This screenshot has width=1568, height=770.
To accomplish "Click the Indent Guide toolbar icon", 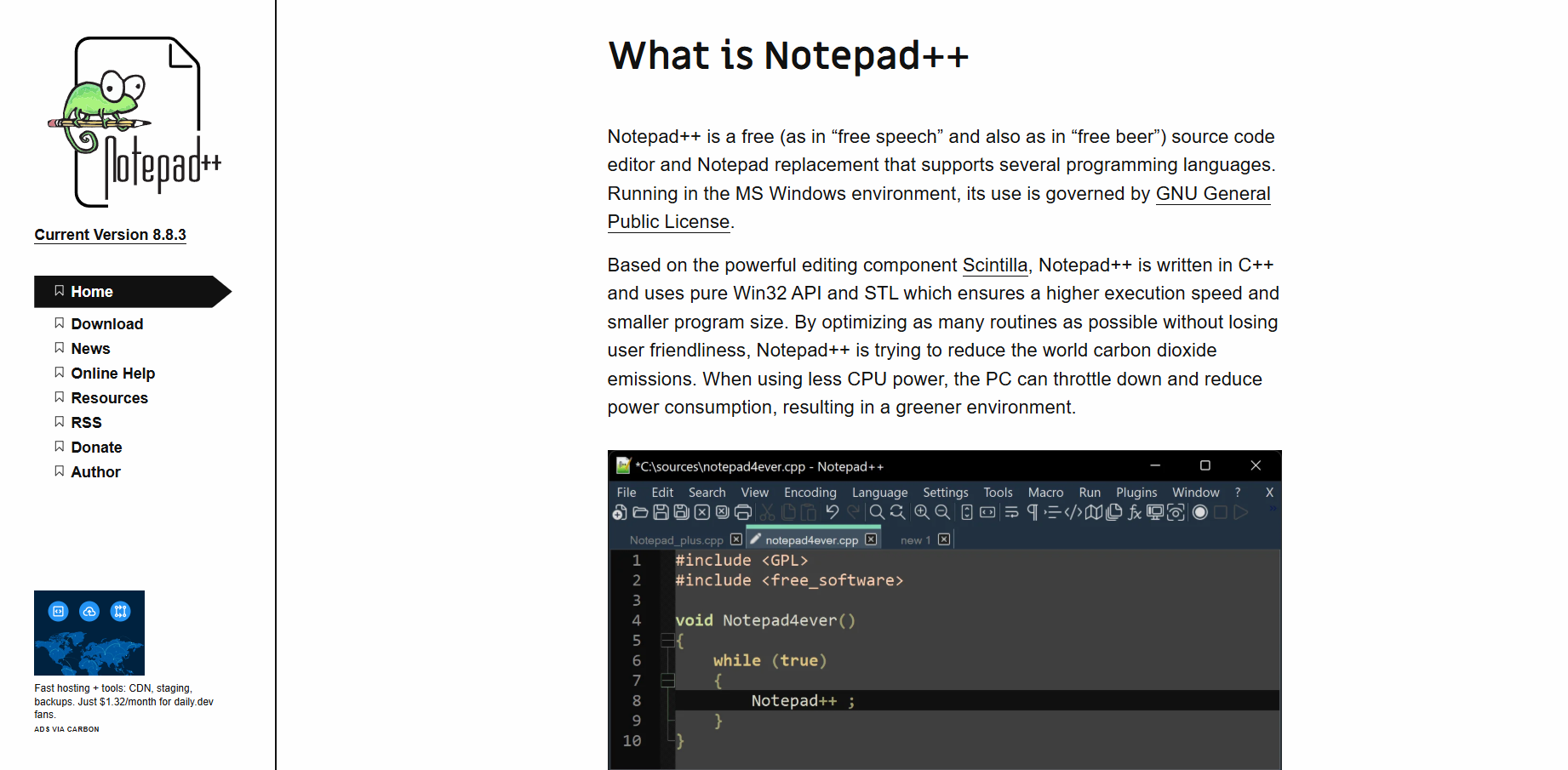I will point(1053,512).
